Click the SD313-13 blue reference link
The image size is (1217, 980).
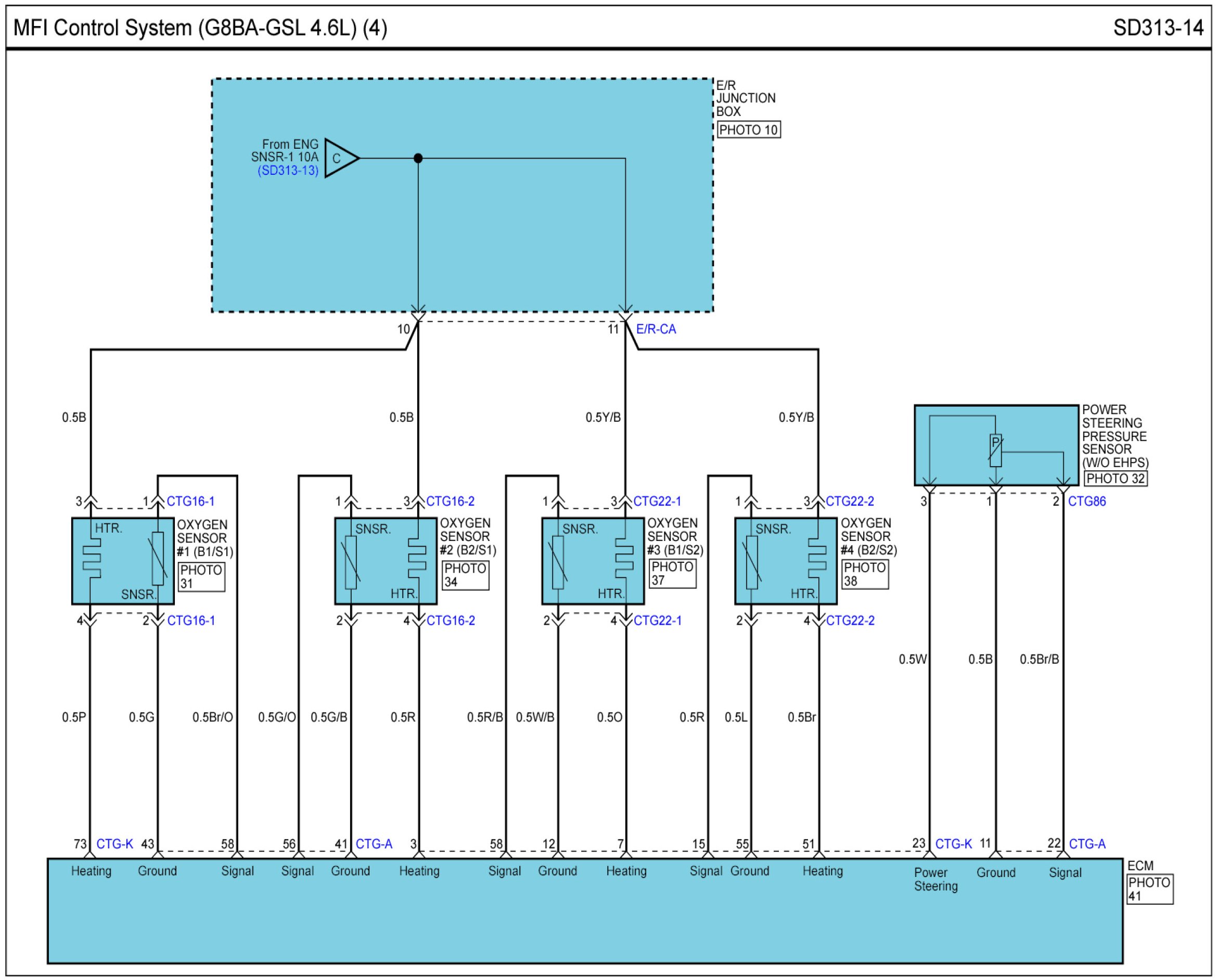[288, 171]
